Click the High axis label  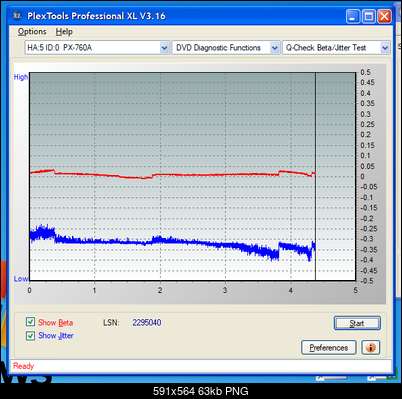(x=21, y=77)
